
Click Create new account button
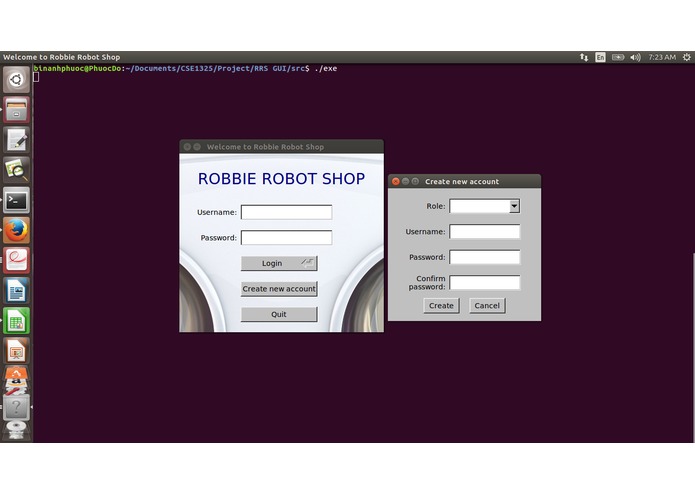279,289
